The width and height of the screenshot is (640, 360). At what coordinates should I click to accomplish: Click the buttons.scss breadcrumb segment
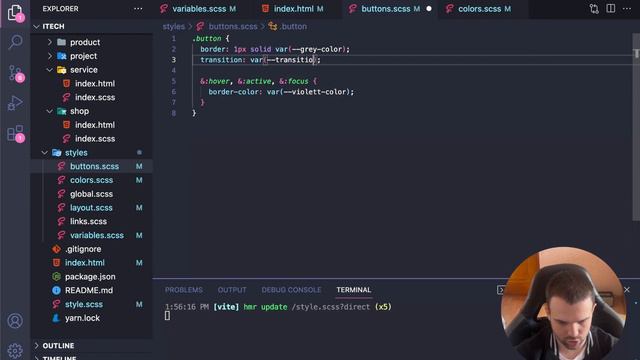coord(233,27)
